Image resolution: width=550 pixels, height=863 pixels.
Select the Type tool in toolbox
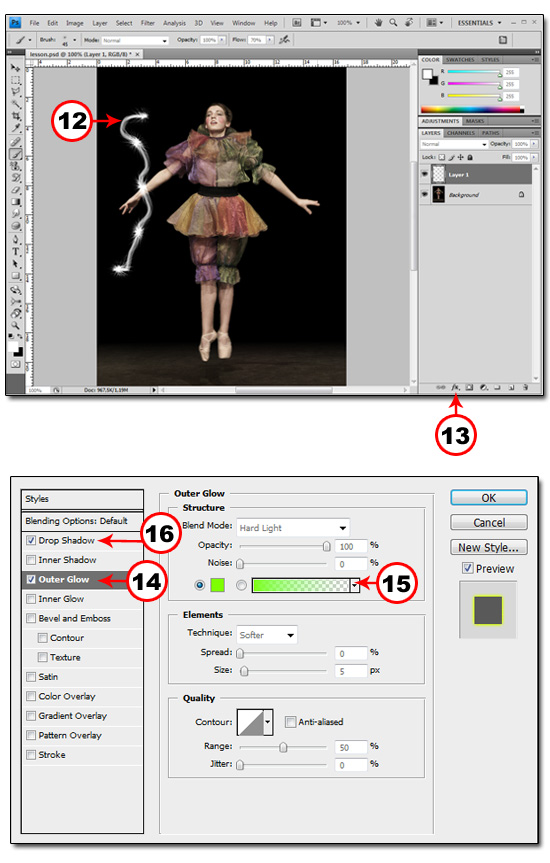click(16, 252)
